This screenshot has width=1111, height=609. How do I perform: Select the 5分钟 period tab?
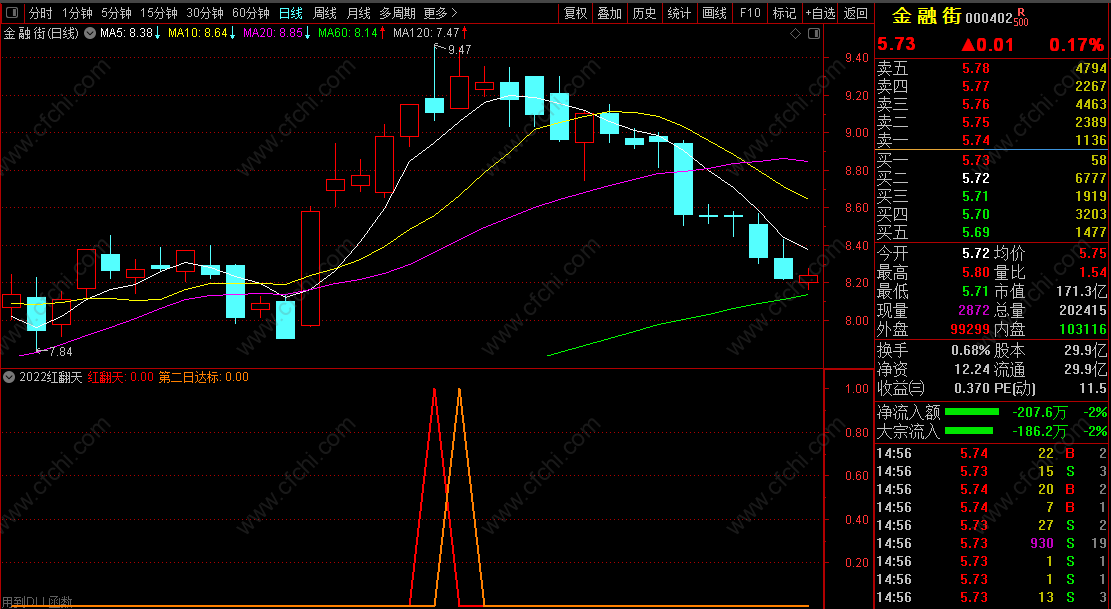(x=115, y=13)
